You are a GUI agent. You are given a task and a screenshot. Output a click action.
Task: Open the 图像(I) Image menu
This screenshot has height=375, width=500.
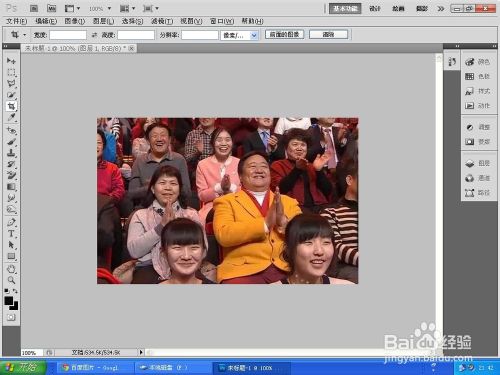click(75, 21)
